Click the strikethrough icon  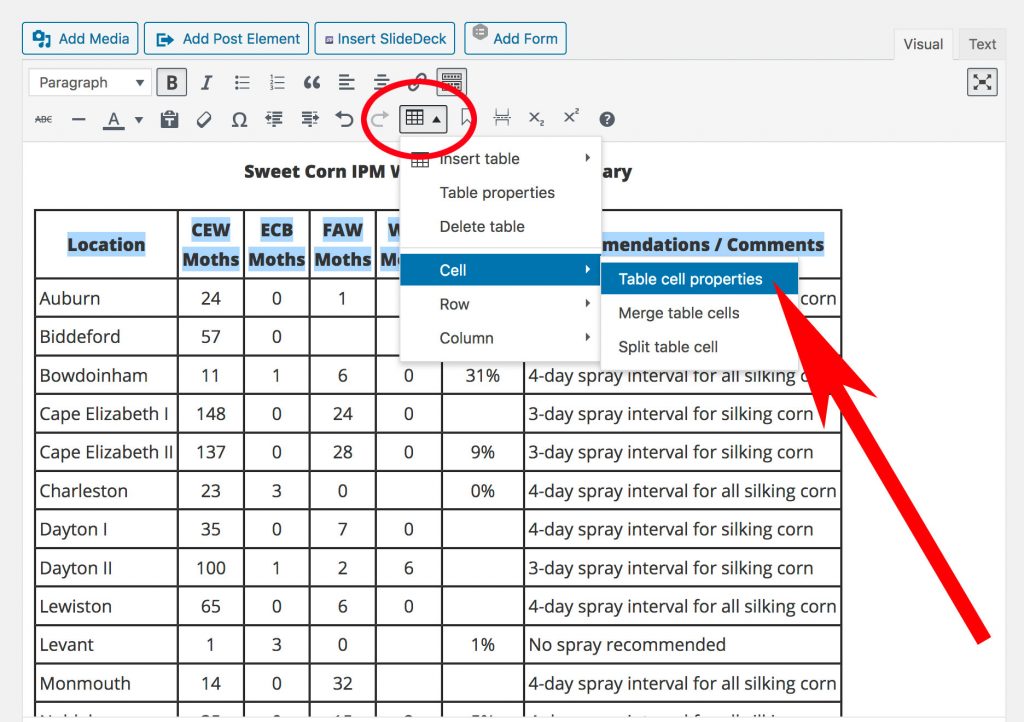coord(44,119)
